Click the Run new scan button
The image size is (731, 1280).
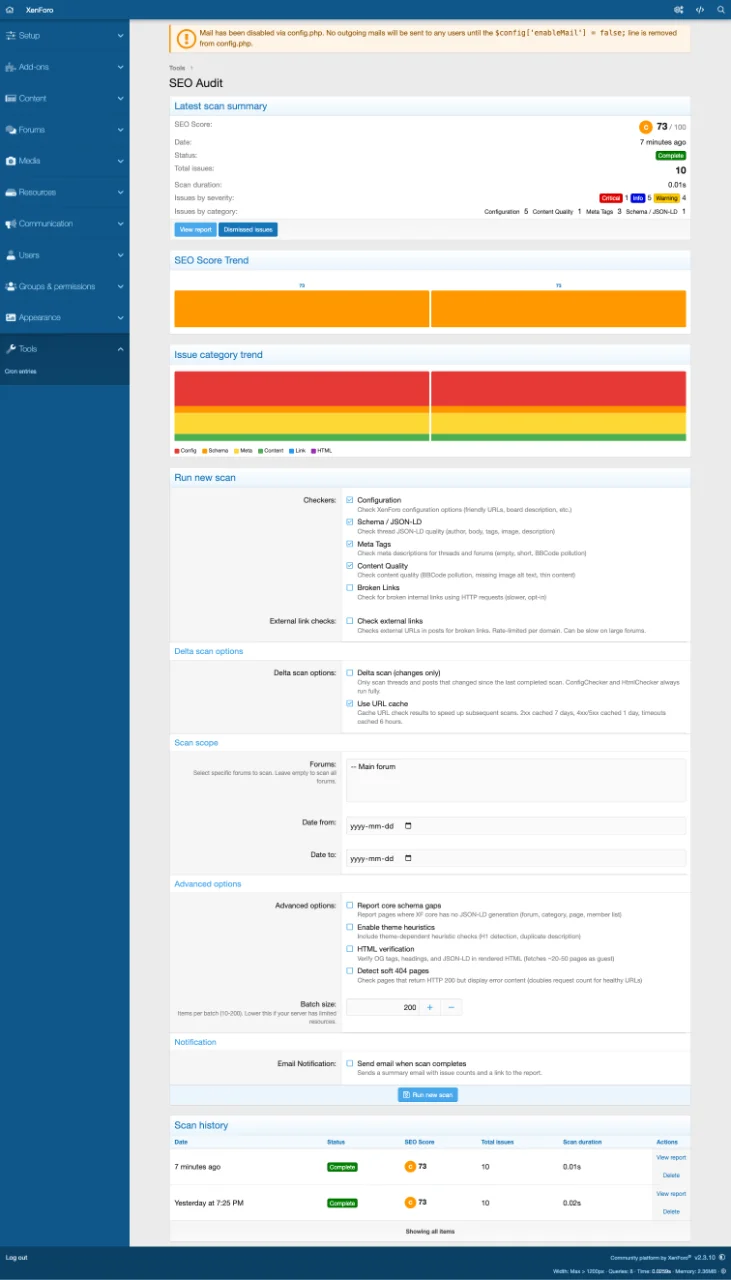point(428,1095)
